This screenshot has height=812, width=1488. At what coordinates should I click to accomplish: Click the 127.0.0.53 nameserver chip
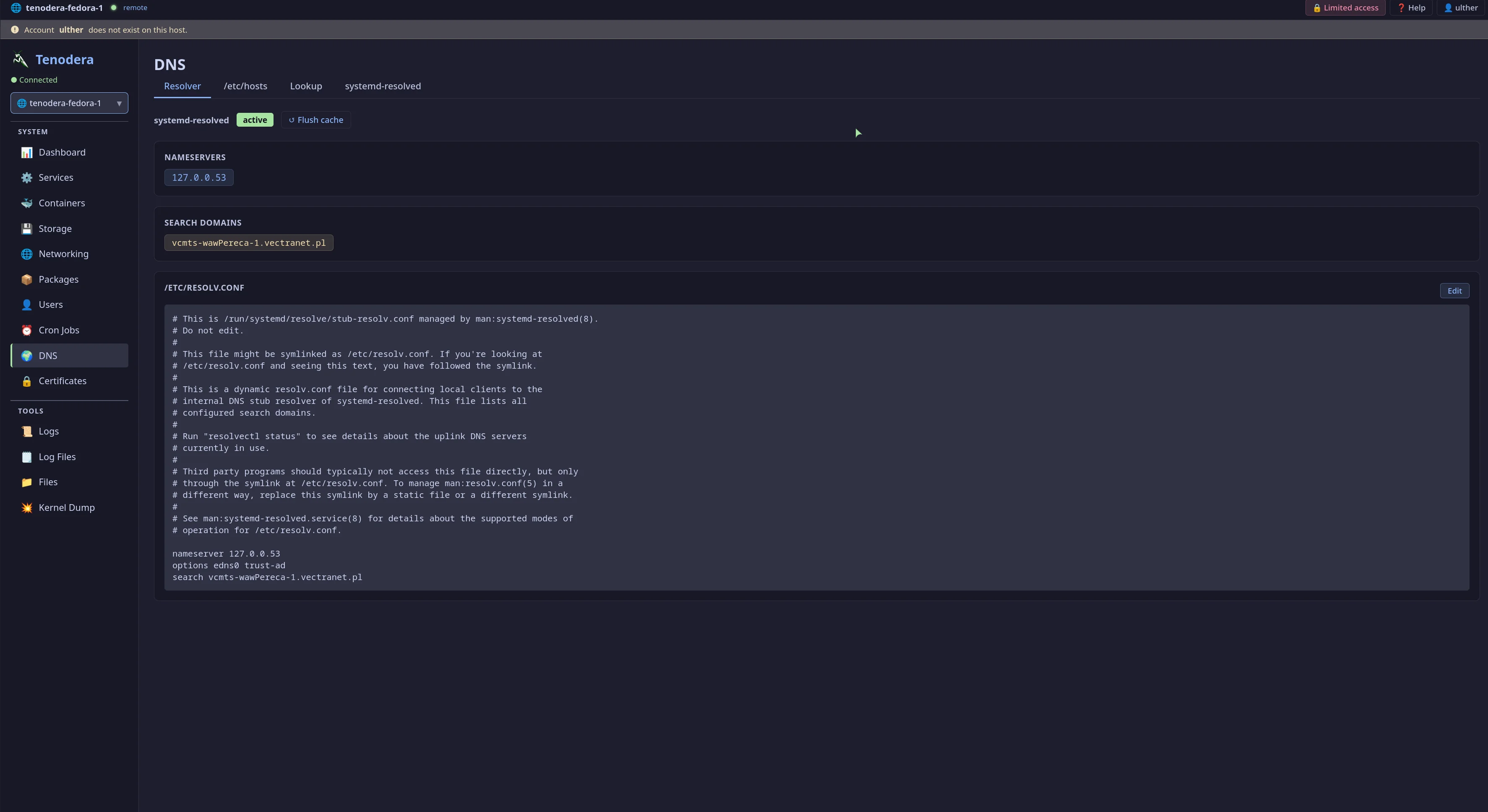click(199, 178)
